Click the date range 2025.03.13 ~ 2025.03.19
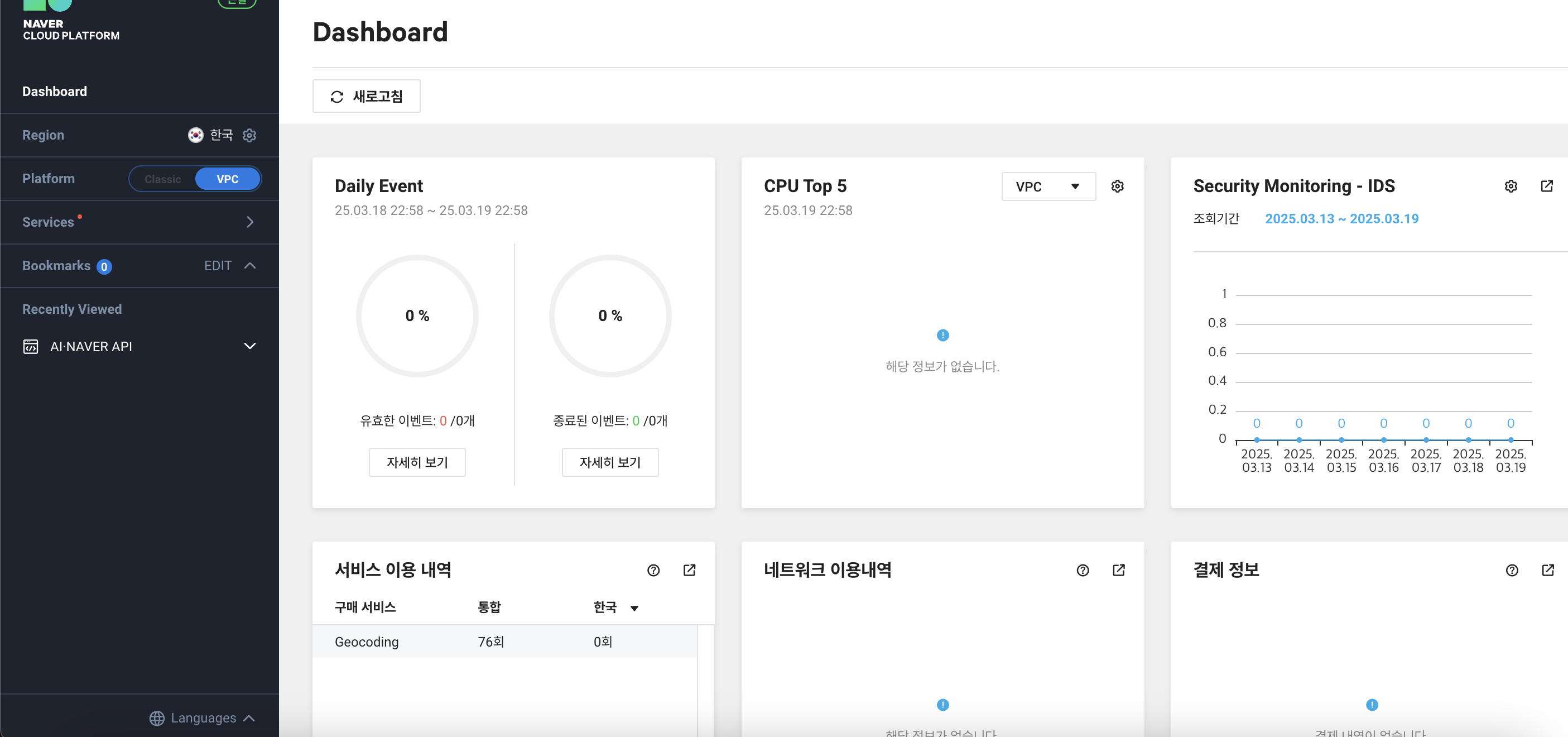 point(1341,219)
